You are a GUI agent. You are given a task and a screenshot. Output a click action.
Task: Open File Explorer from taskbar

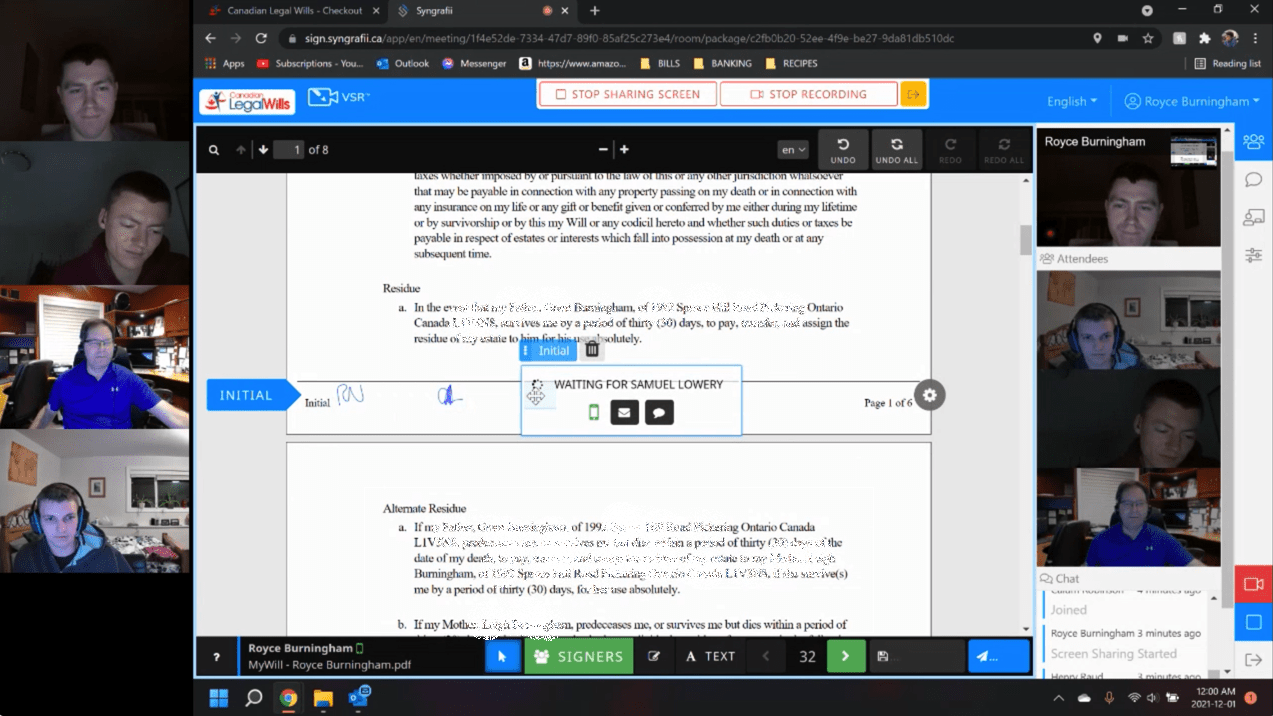323,698
